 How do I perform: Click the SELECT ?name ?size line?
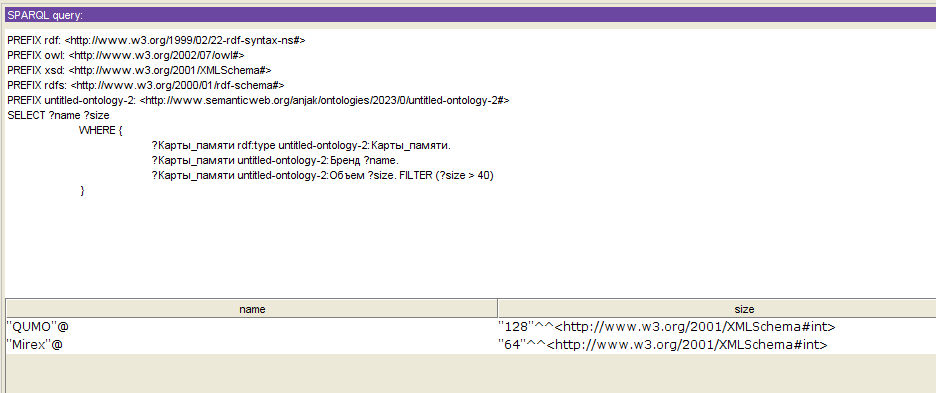[x=58, y=115]
